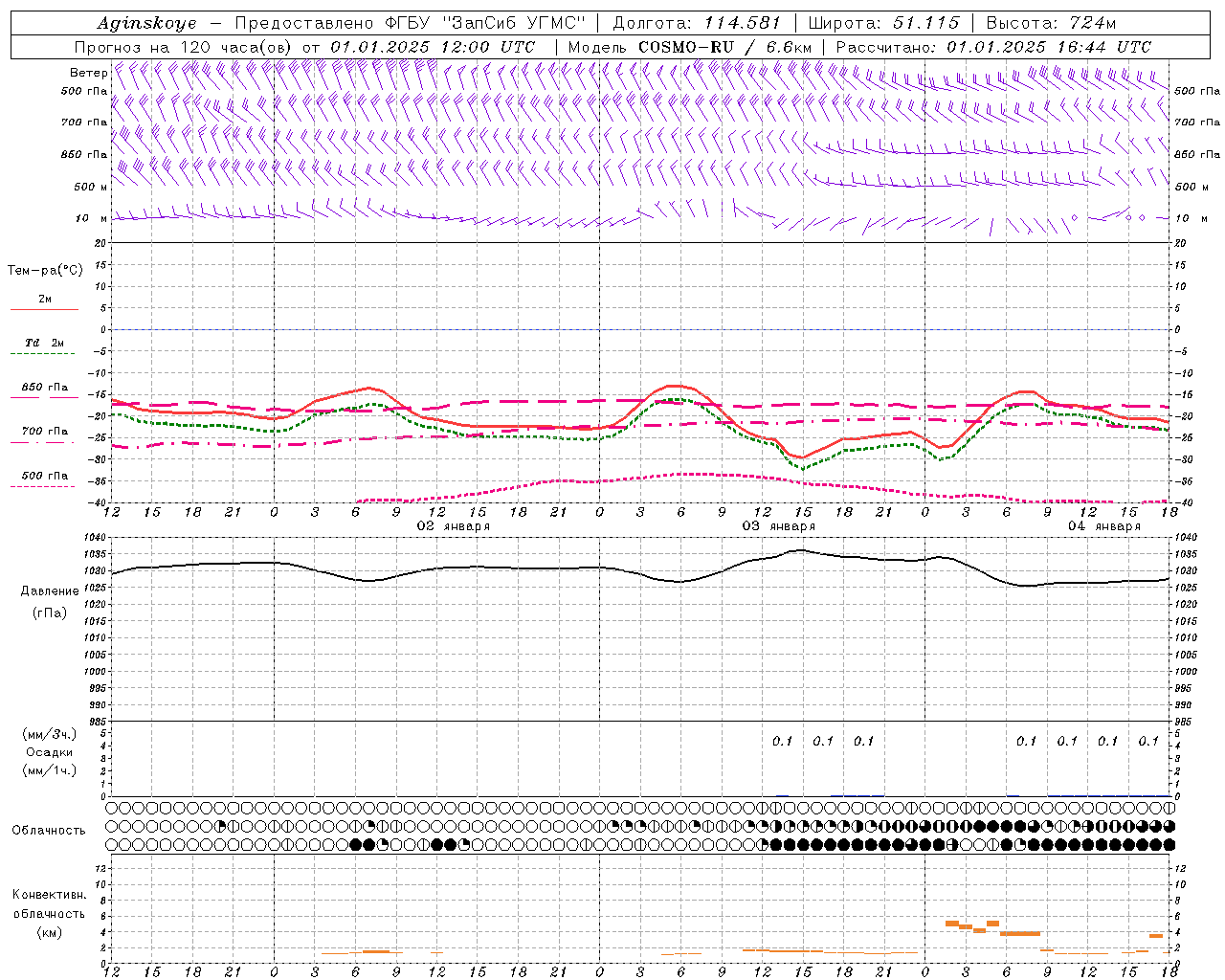Screen dimensions: 1225x980
Task: Click the 'Ветер' wind panel label
Action: [x=88, y=73]
